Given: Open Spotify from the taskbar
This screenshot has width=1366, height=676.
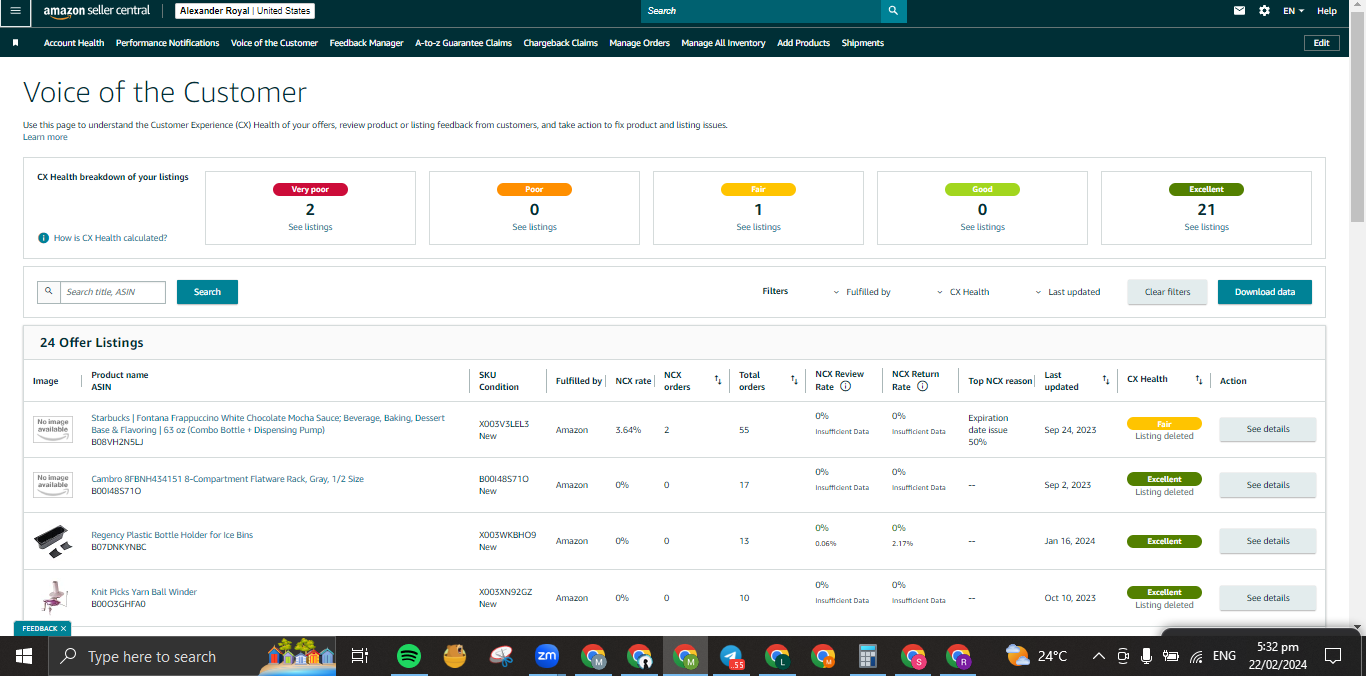Looking at the screenshot, I should [x=408, y=656].
